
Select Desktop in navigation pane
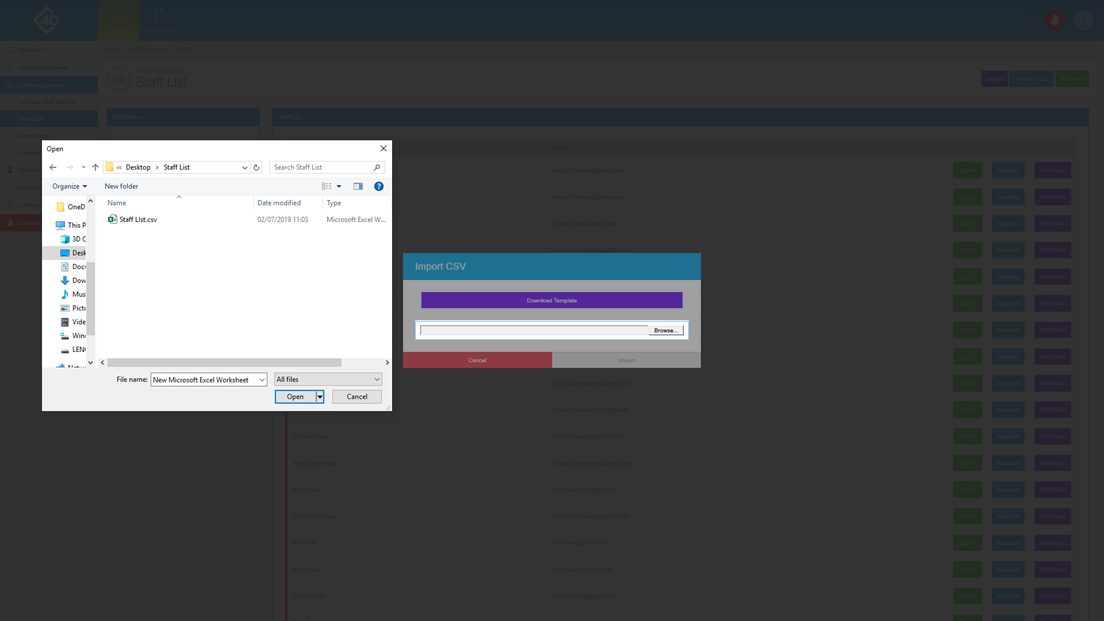pyautogui.click(x=73, y=253)
